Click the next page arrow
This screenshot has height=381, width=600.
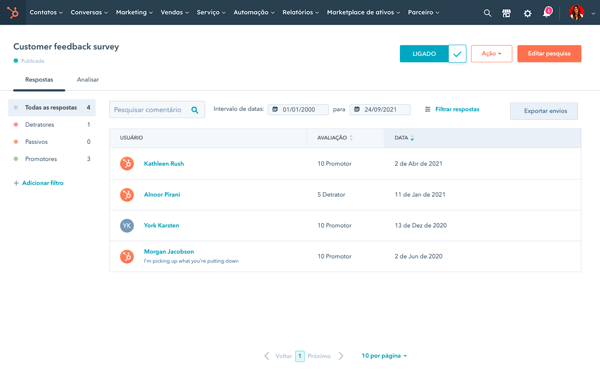(x=341, y=356)
